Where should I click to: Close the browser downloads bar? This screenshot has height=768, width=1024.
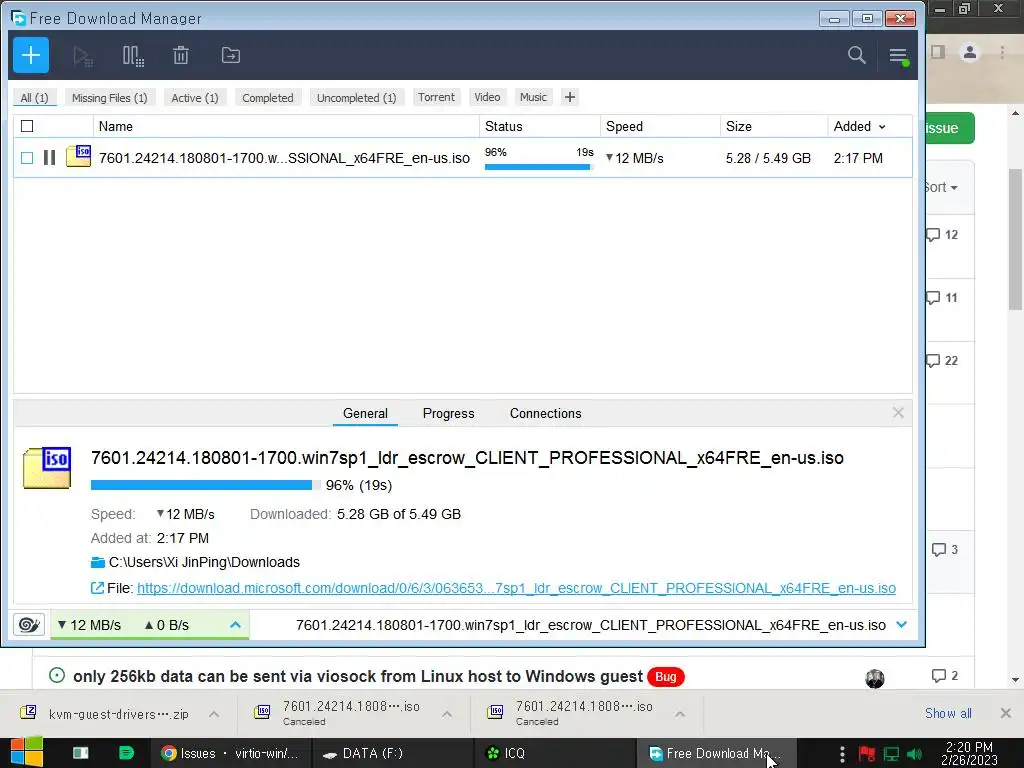click(x=1006, y=713)
